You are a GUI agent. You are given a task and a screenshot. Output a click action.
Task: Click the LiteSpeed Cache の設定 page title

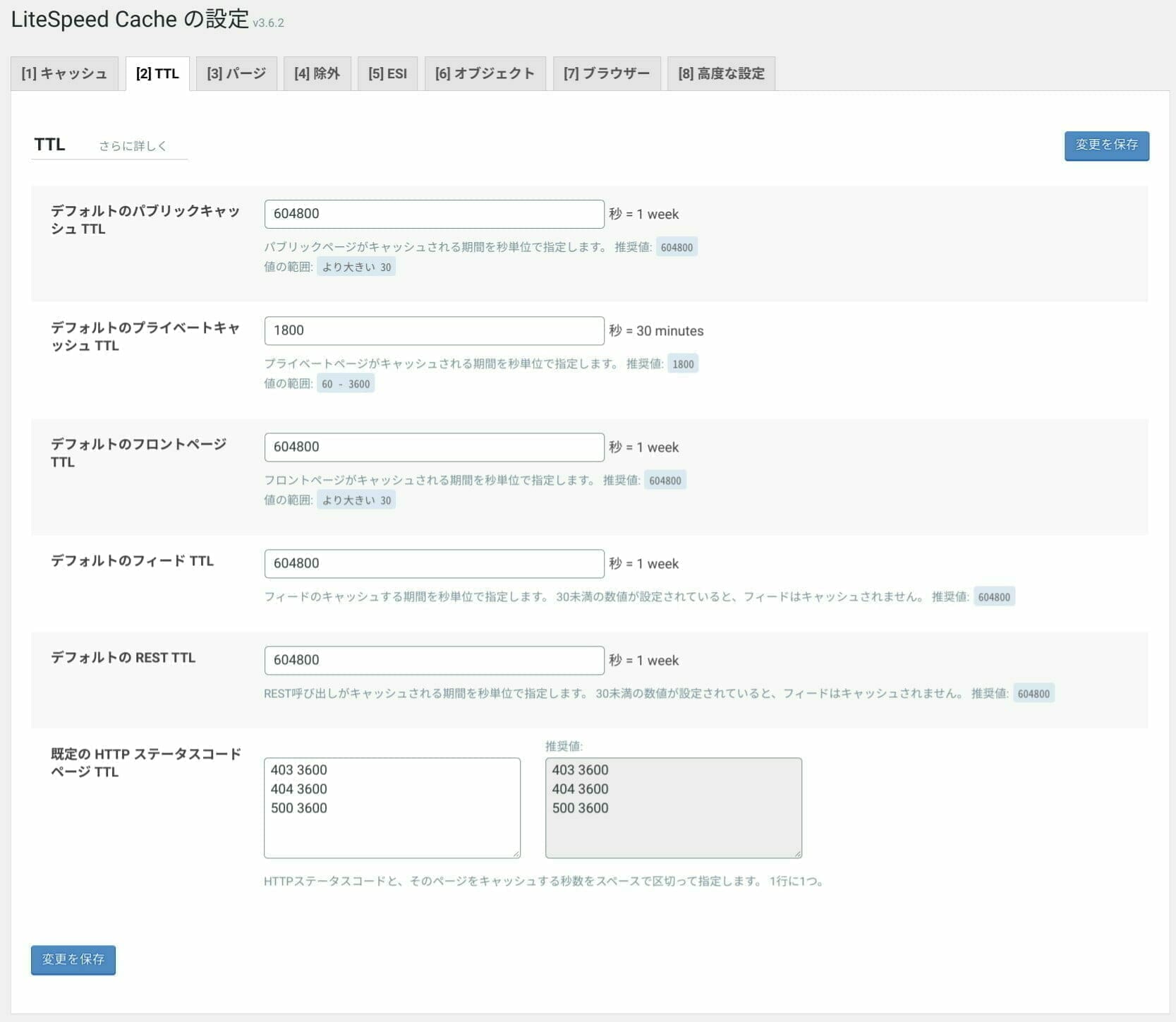(130, 19)
